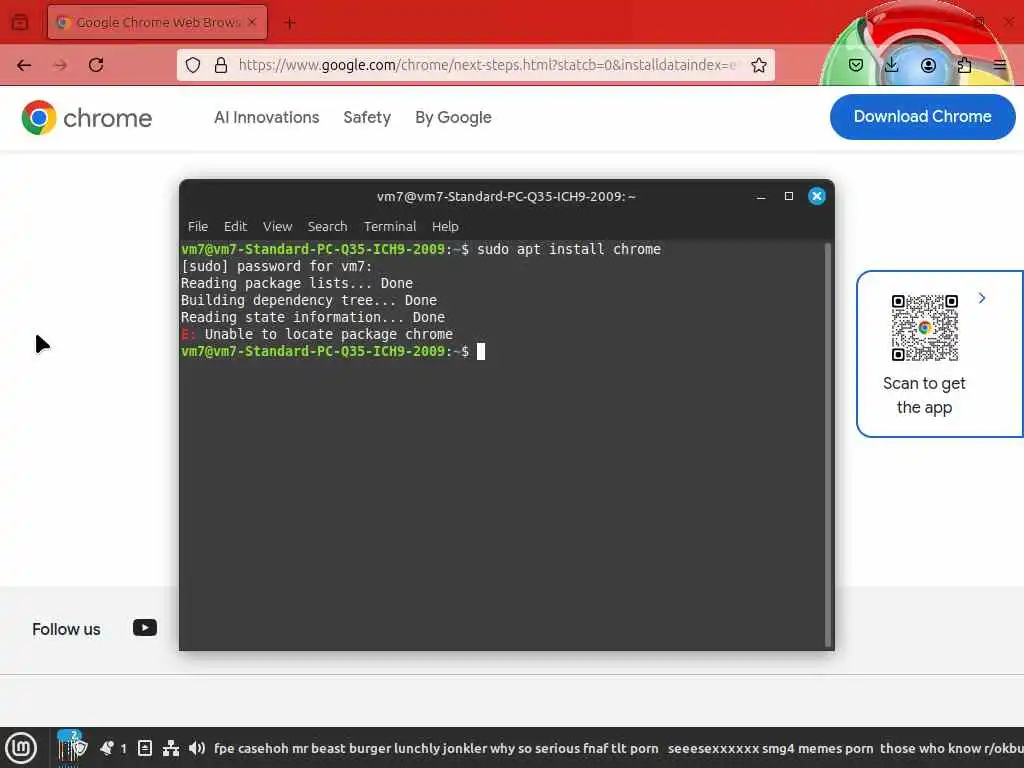Open the terminal Help menu
This screenshot has width=1024, height=768.
click(445, 226)
